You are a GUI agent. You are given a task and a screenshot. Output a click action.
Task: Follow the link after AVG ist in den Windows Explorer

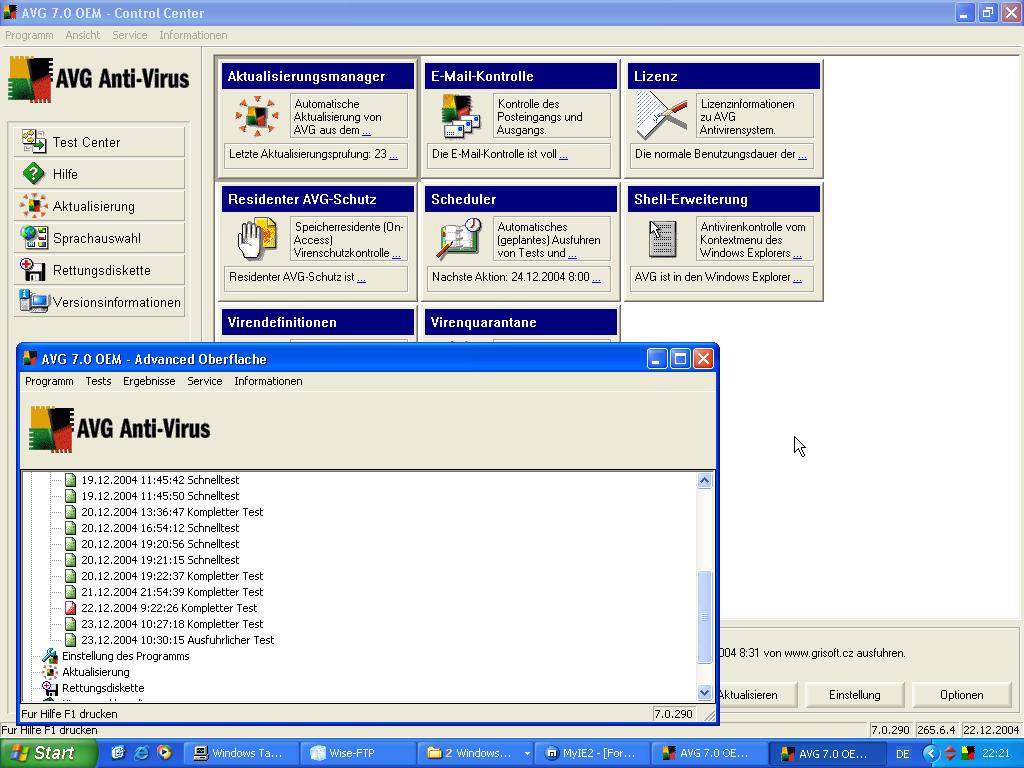click(x=797, y=278)
